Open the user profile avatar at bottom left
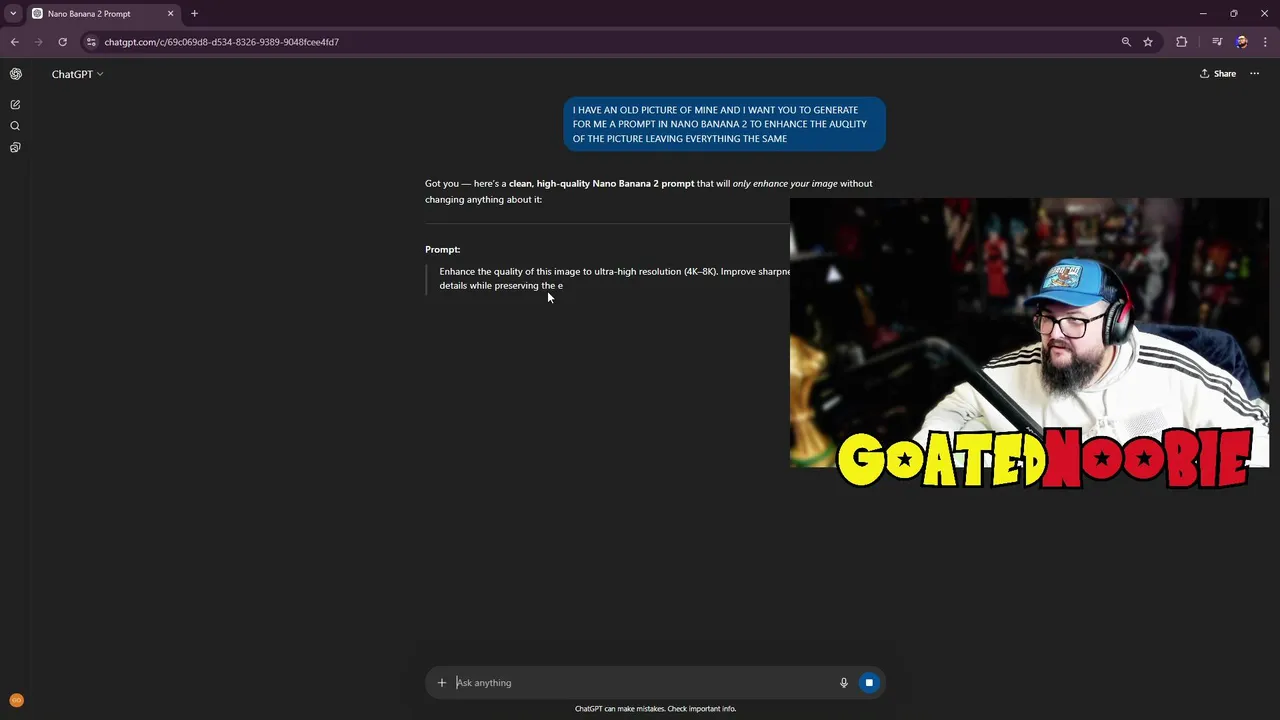Screen dimensions: 1280x720 pyautogui.click(x=15, y=700)
